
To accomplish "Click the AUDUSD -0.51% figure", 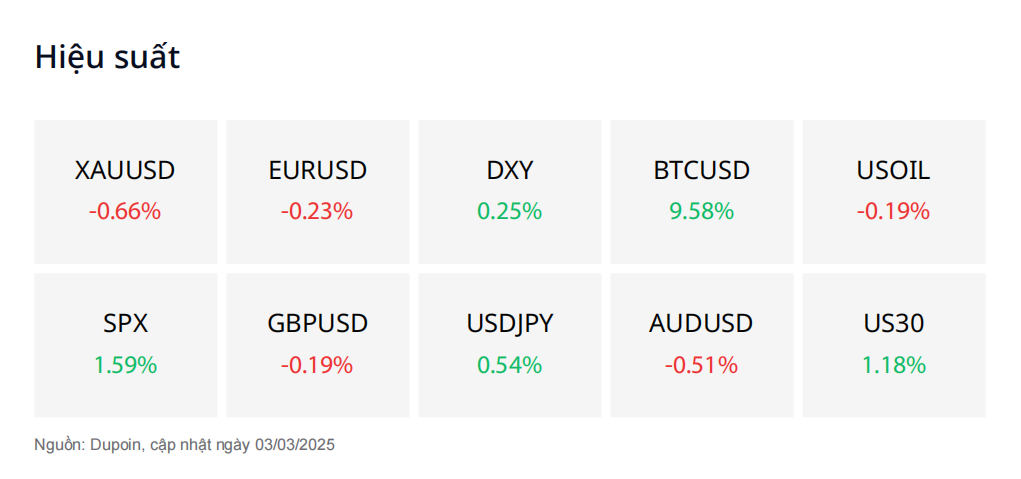I will (701, 365).
